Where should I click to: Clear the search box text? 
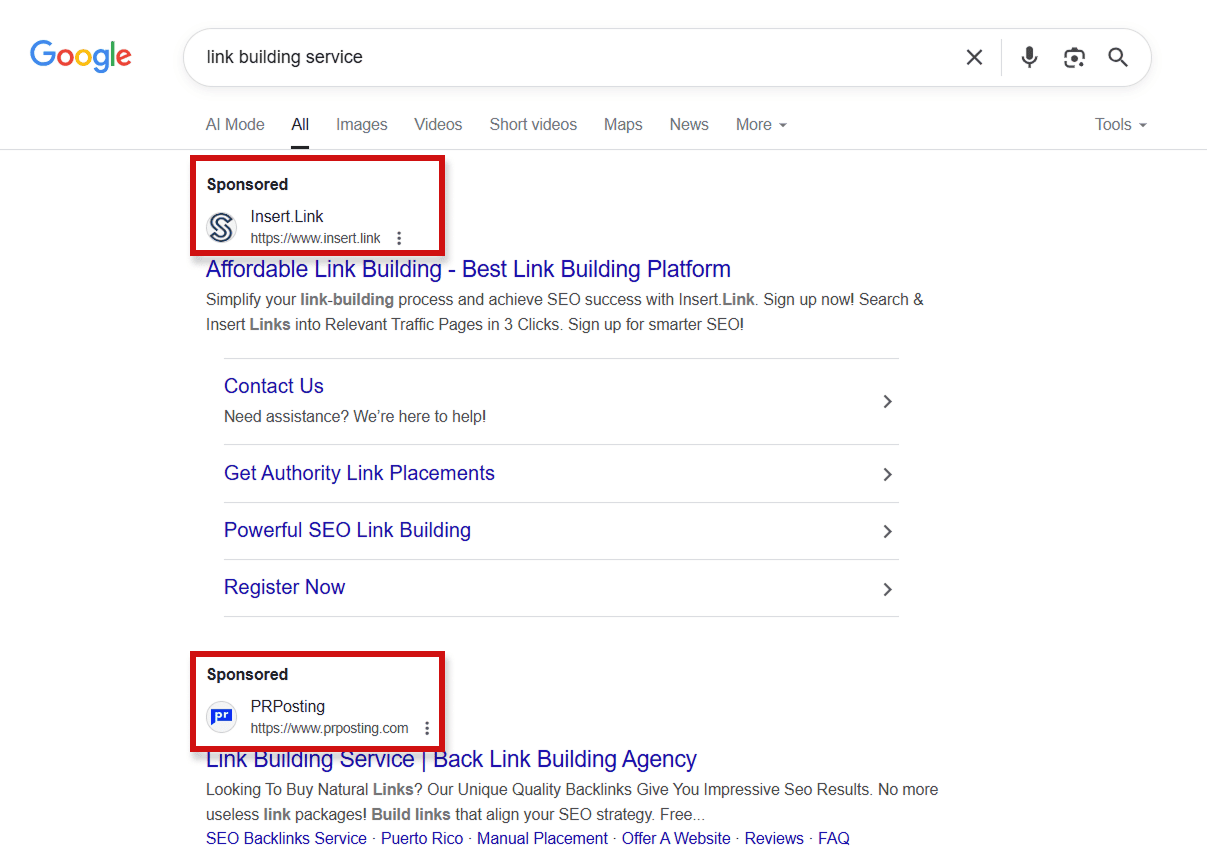click(x=974, y=58)
